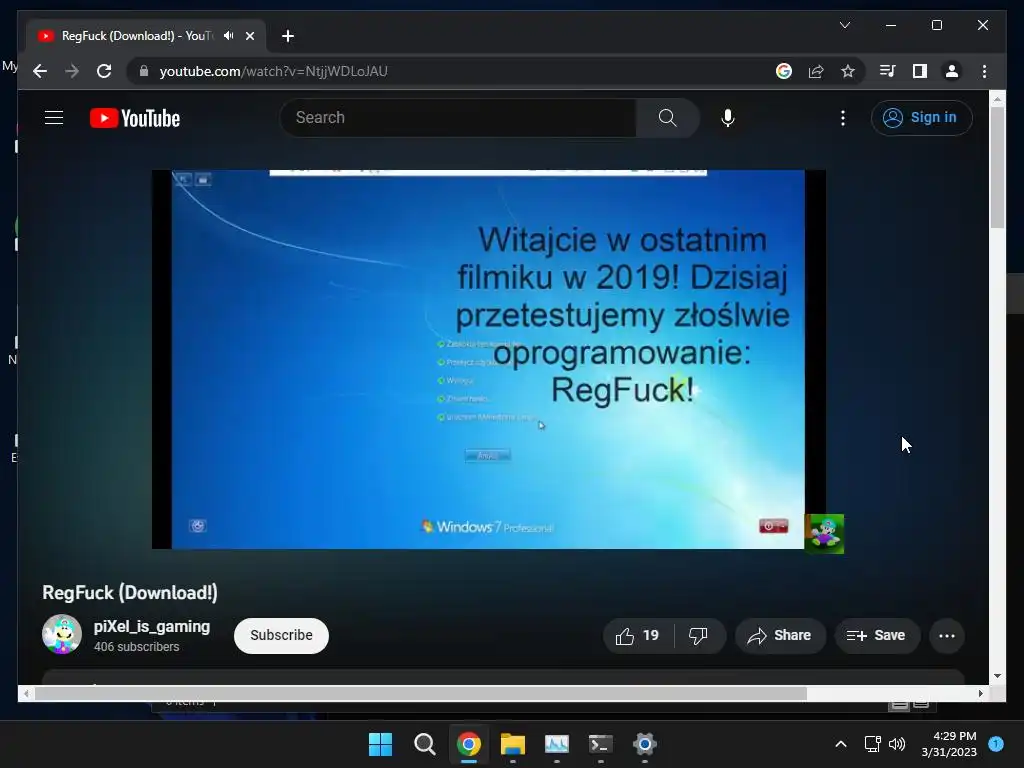Viewport: 1024px width, 768px height.
Task: Bookmark this tab with the star icon
Action: click(x=848, y=71)
